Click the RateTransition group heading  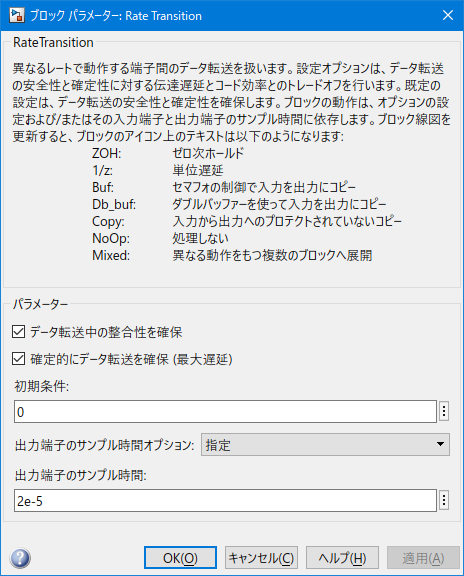point(53,42)
